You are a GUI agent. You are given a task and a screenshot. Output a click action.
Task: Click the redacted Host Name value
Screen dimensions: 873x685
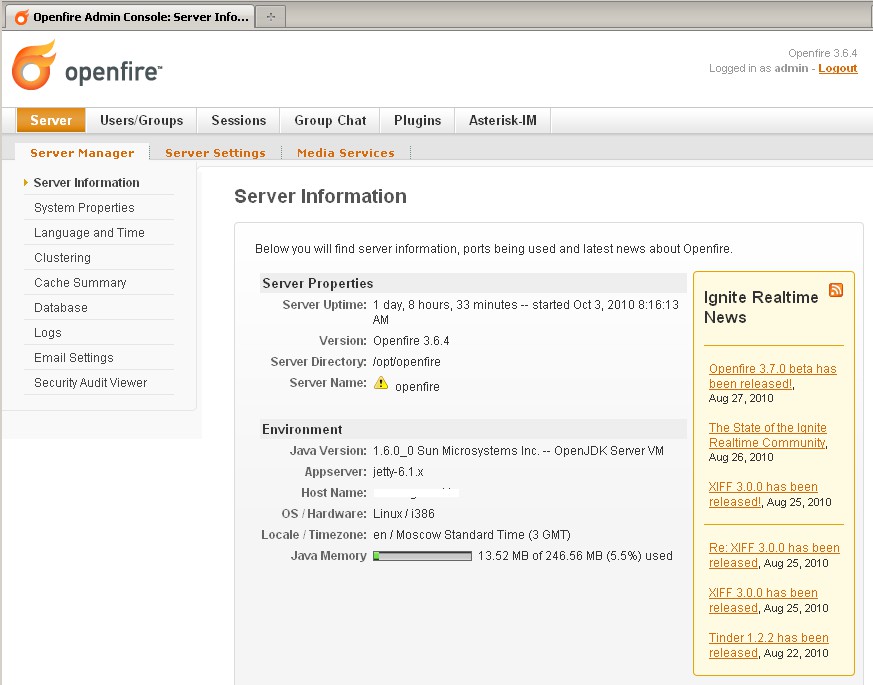pos(416,493)
